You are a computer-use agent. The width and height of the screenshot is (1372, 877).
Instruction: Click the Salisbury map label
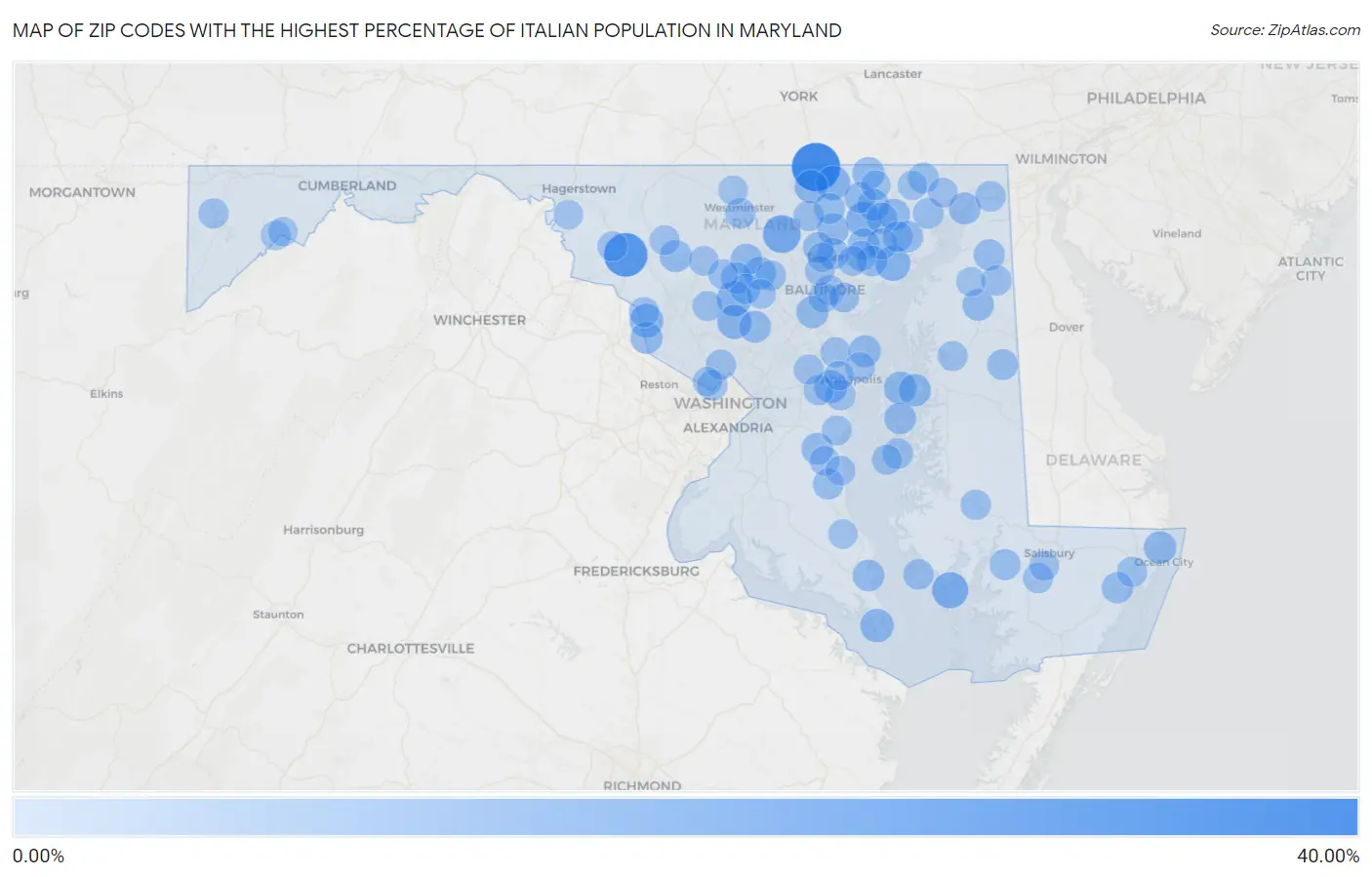[1049, 553]
